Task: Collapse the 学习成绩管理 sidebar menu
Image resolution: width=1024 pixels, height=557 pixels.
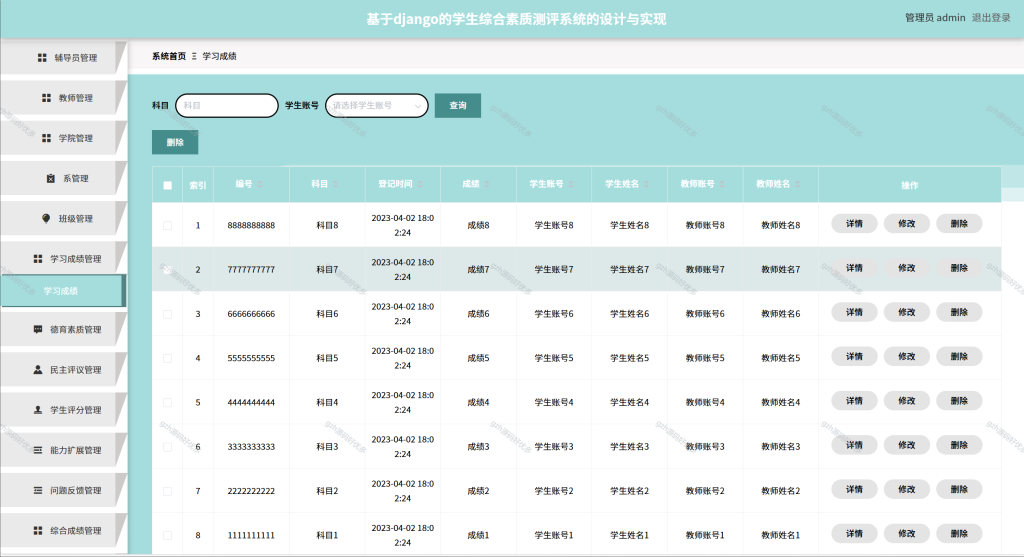Action: 63,259
